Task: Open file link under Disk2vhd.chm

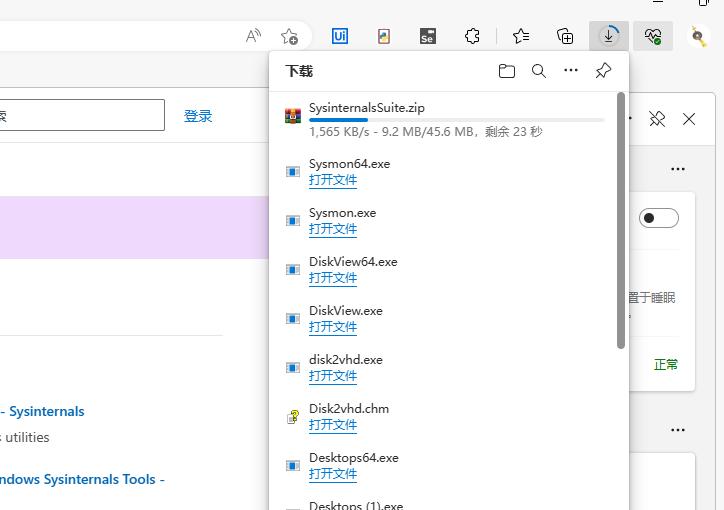Action: 333,425
